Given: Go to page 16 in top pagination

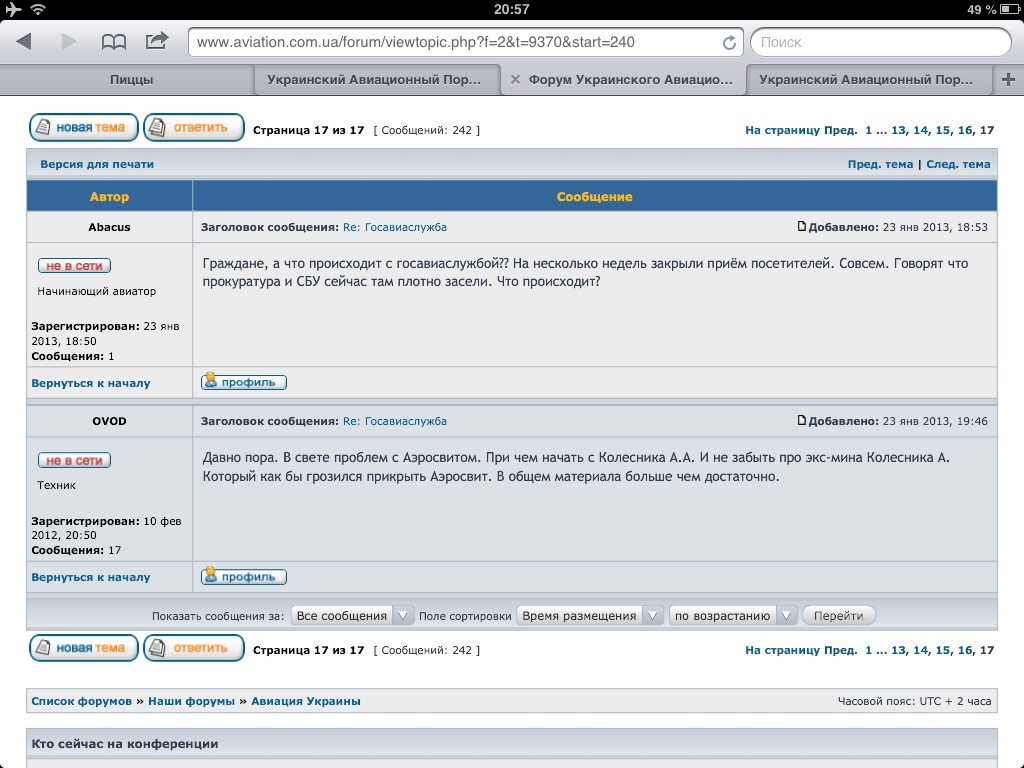Looking at the screenshot, I should coord(965,130).
